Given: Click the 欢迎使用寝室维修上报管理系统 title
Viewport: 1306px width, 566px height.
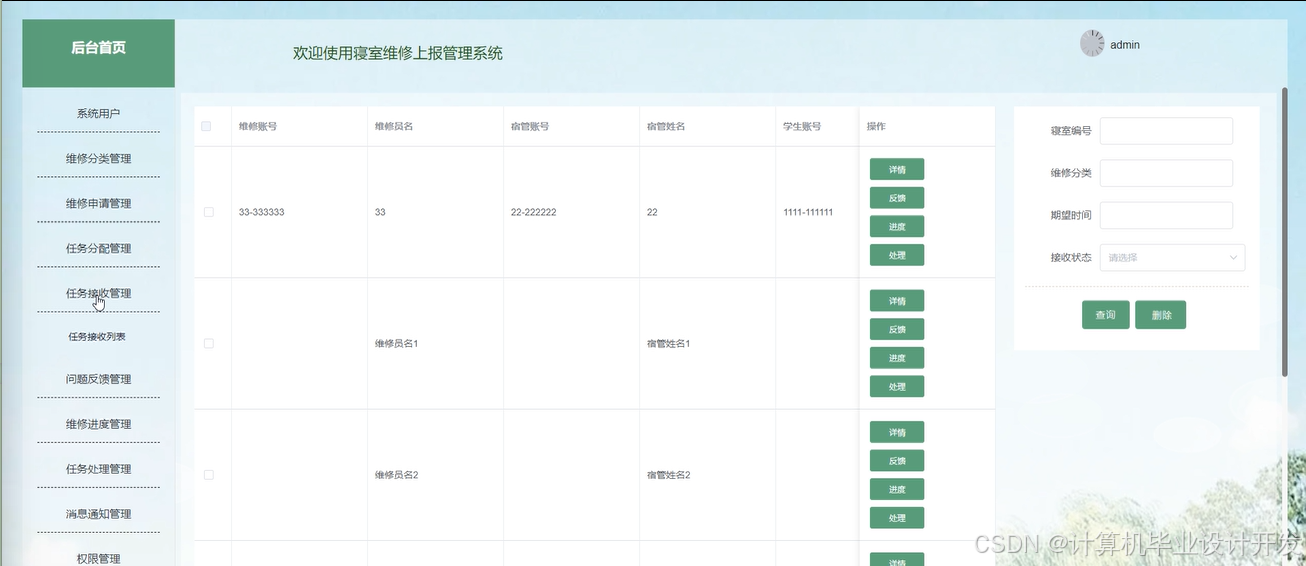Looking at the screenshot, I should (x=398, y=54).
